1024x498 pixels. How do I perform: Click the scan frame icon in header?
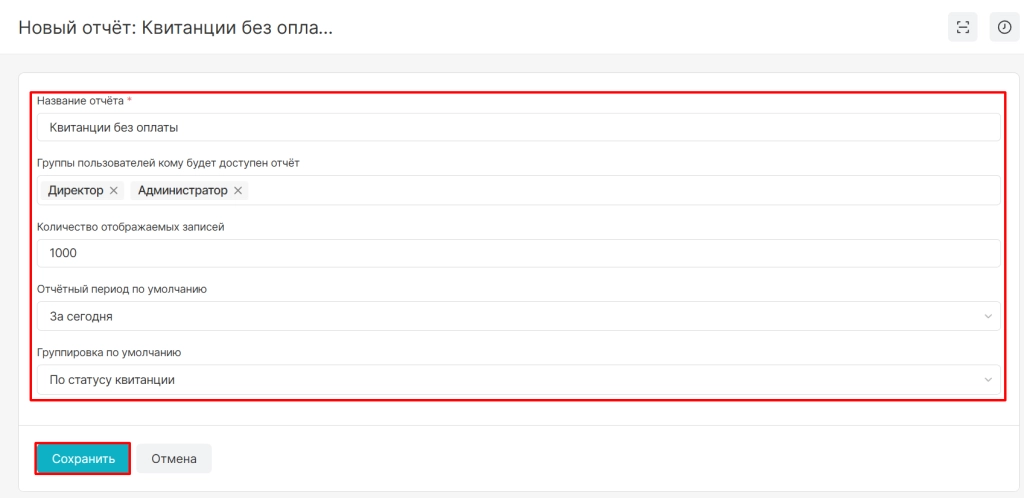[x=963, y=27]
